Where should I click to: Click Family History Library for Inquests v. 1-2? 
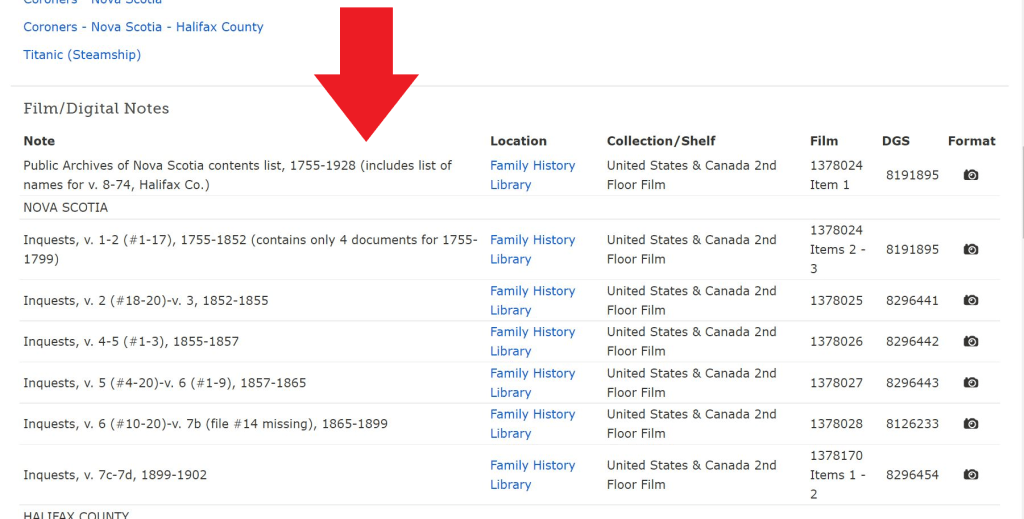pyautogui.click(x=532, y=249)
